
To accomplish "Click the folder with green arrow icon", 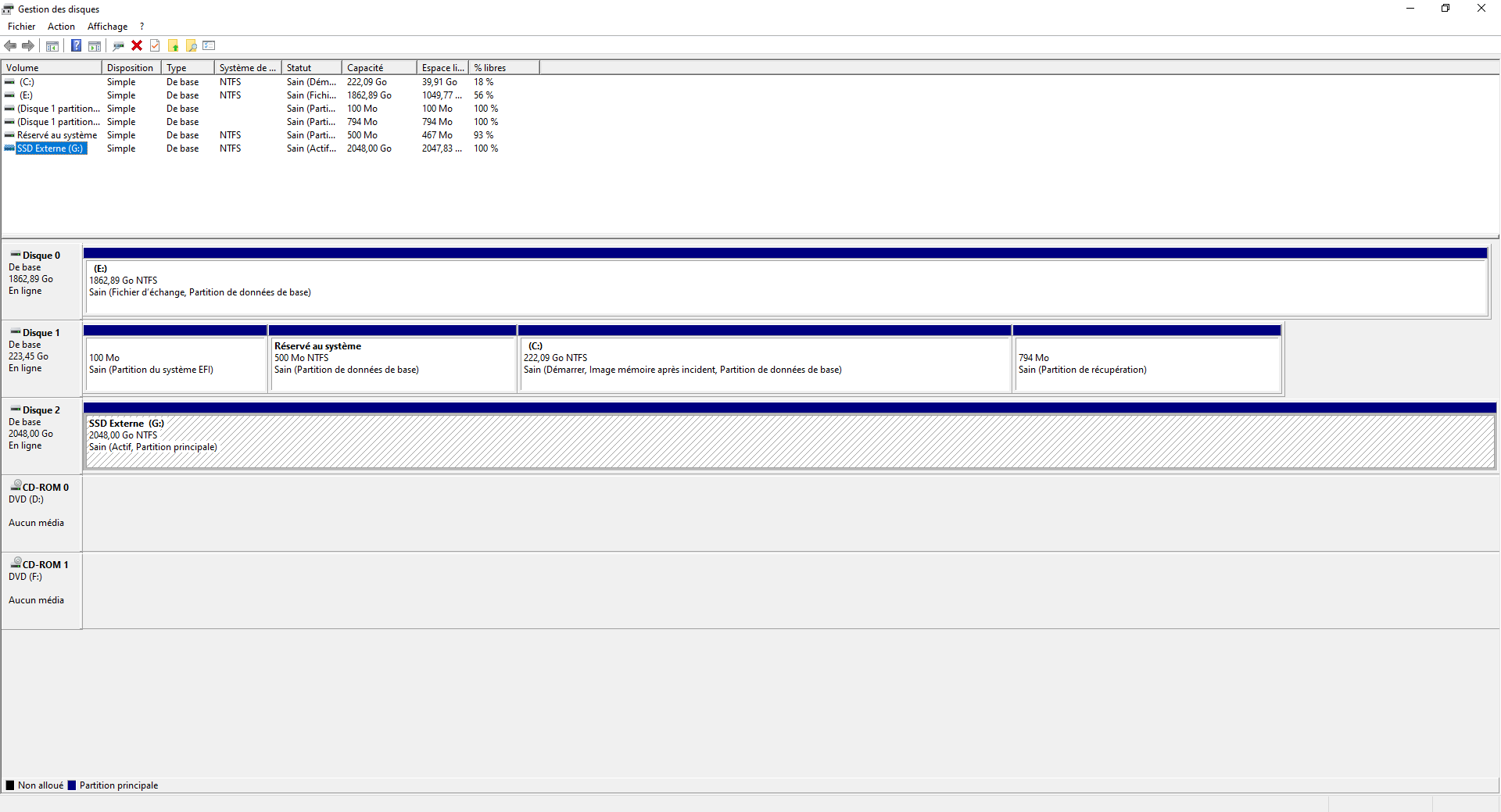I will click(x=174, y=46).
